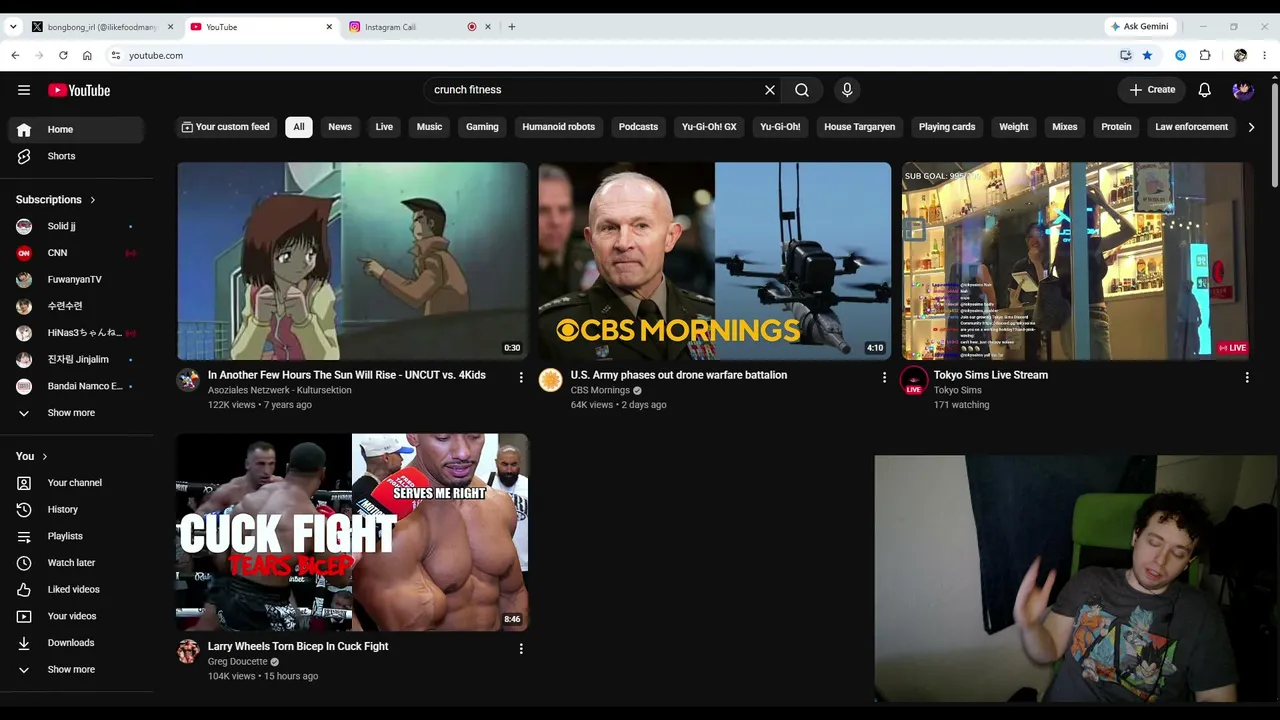This screenshot has width=1280, height=720.
Task: Open the YouTube account avatar menu
Action: (x=1243, y=90)
